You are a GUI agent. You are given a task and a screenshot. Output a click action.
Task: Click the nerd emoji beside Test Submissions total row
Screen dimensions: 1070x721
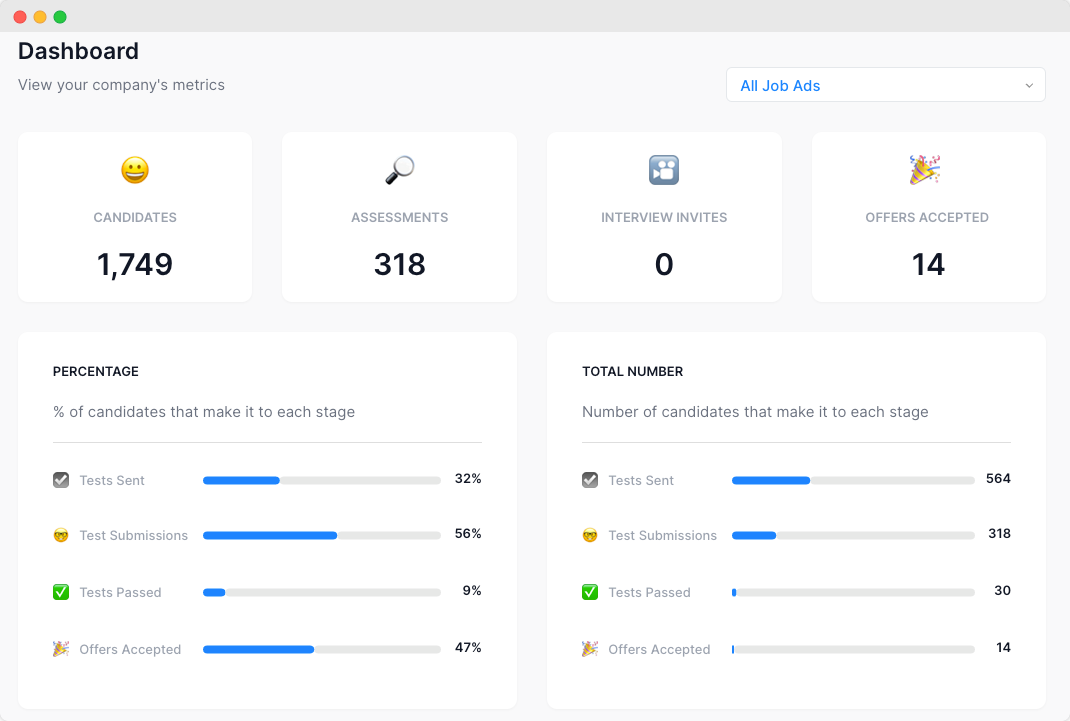coord(589,535)
